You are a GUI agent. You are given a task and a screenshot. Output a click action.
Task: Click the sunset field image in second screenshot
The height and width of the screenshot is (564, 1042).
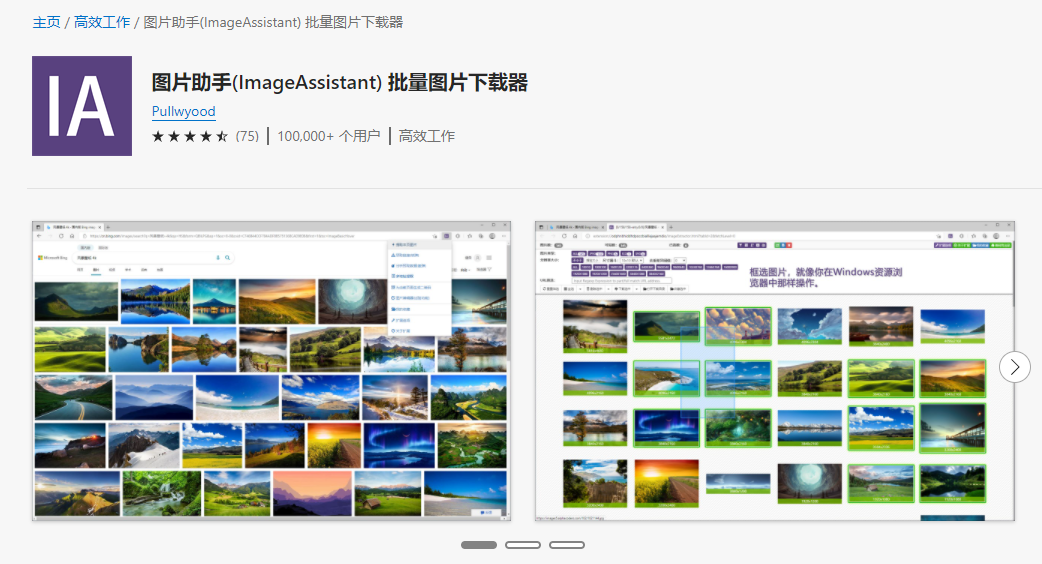coord(666,482)
